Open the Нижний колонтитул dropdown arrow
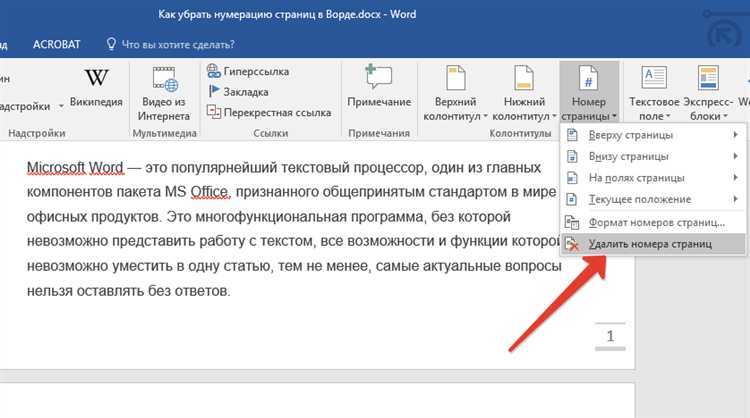 click(x=554, y=116)
